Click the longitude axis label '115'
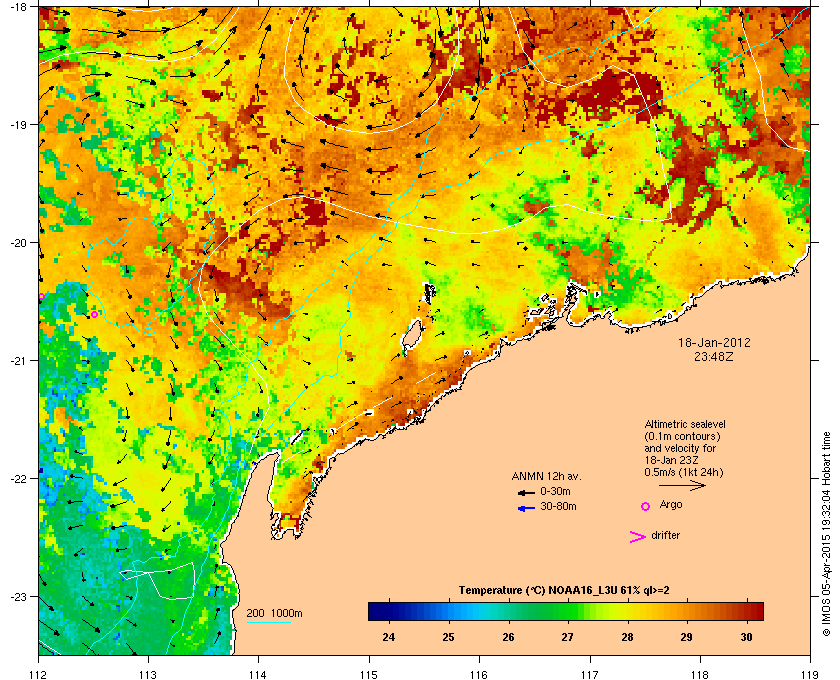This screenshot has width=840, height=680. 369,675
